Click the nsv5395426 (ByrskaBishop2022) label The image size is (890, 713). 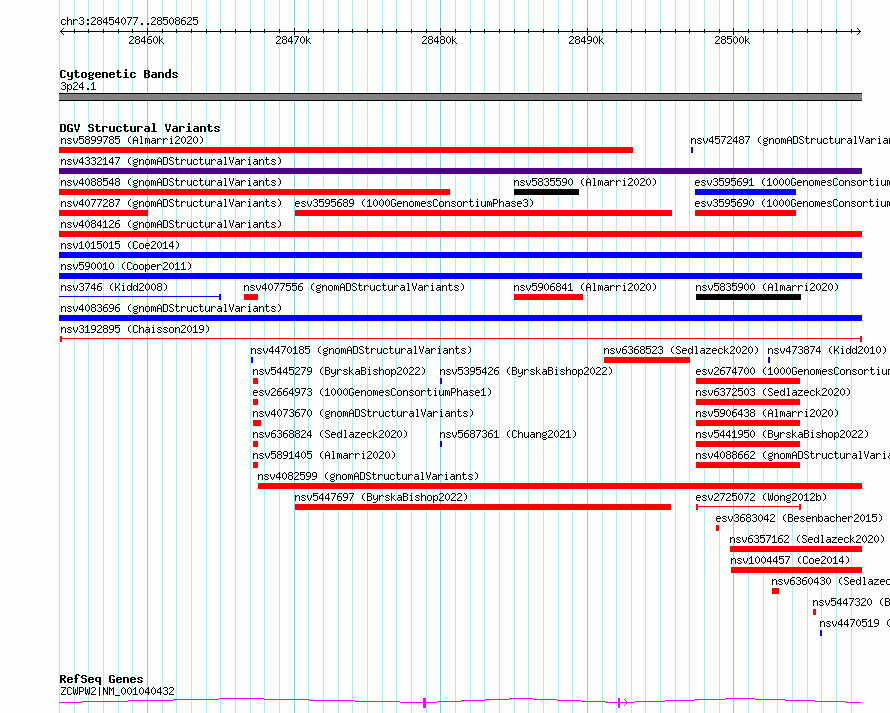526,371
